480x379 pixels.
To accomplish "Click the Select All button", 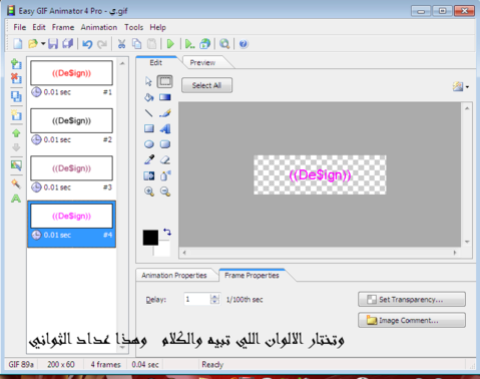I will pos(207,85).
